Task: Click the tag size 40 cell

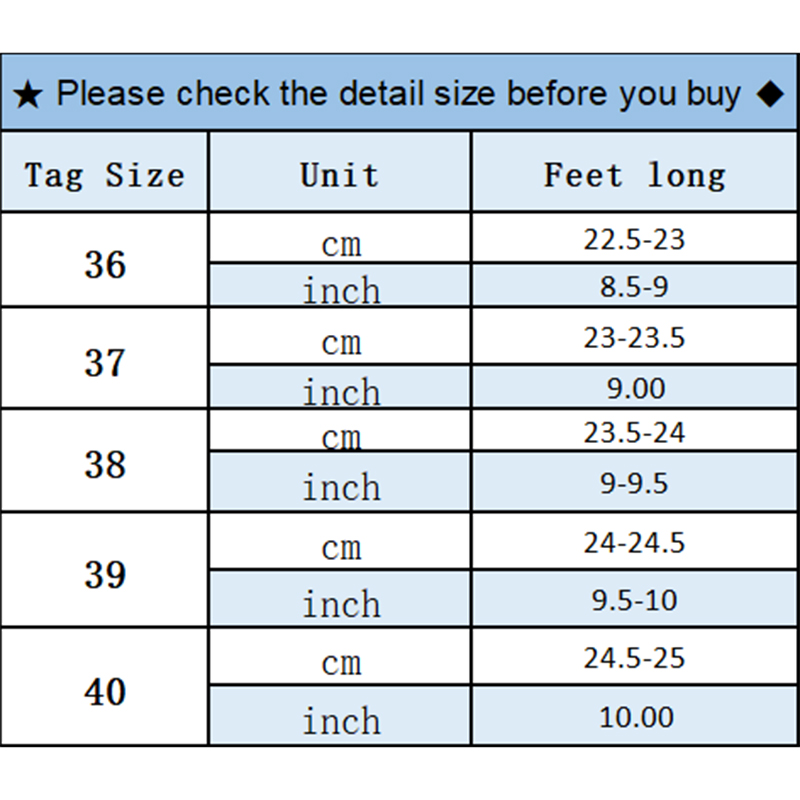Action: click(105, 691)
